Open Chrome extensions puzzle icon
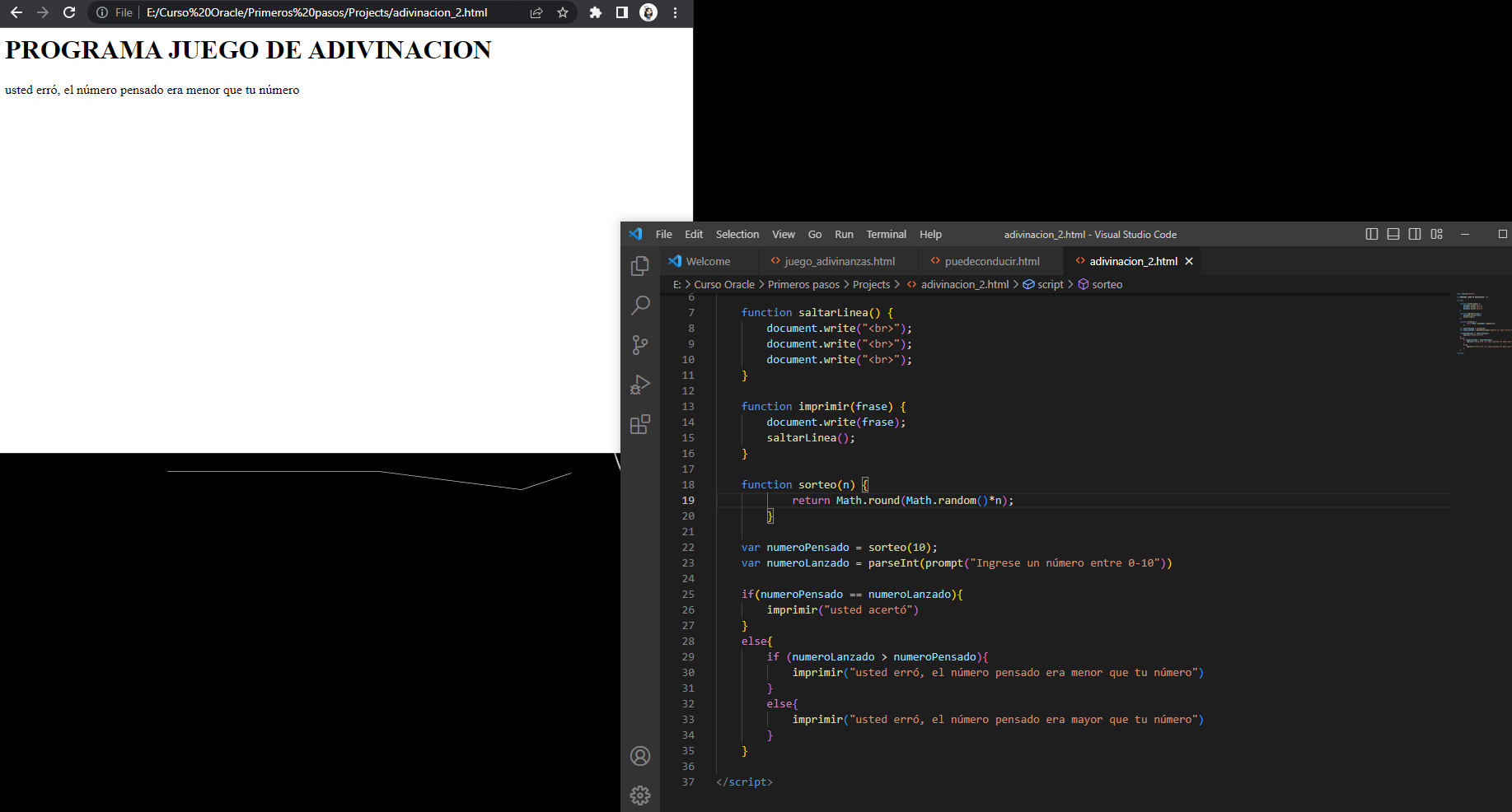 pos(596,12)
